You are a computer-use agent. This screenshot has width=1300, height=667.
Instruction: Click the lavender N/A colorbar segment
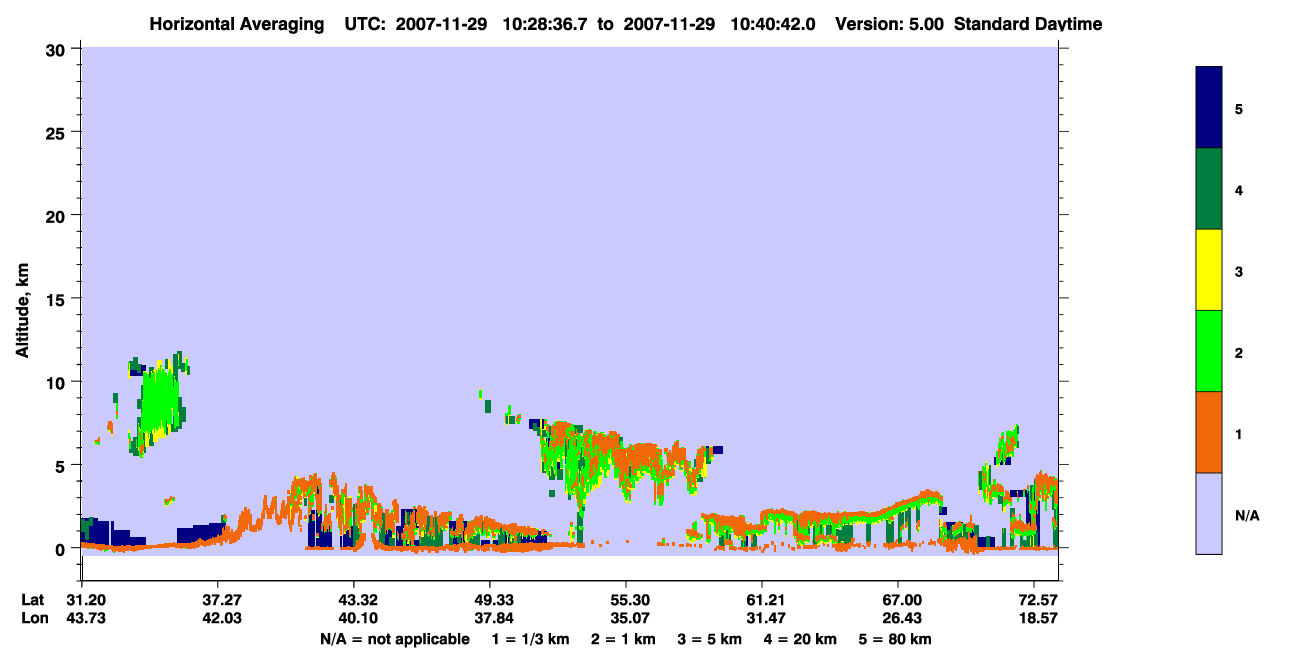pyautogui.click(x=1209, y=513)
